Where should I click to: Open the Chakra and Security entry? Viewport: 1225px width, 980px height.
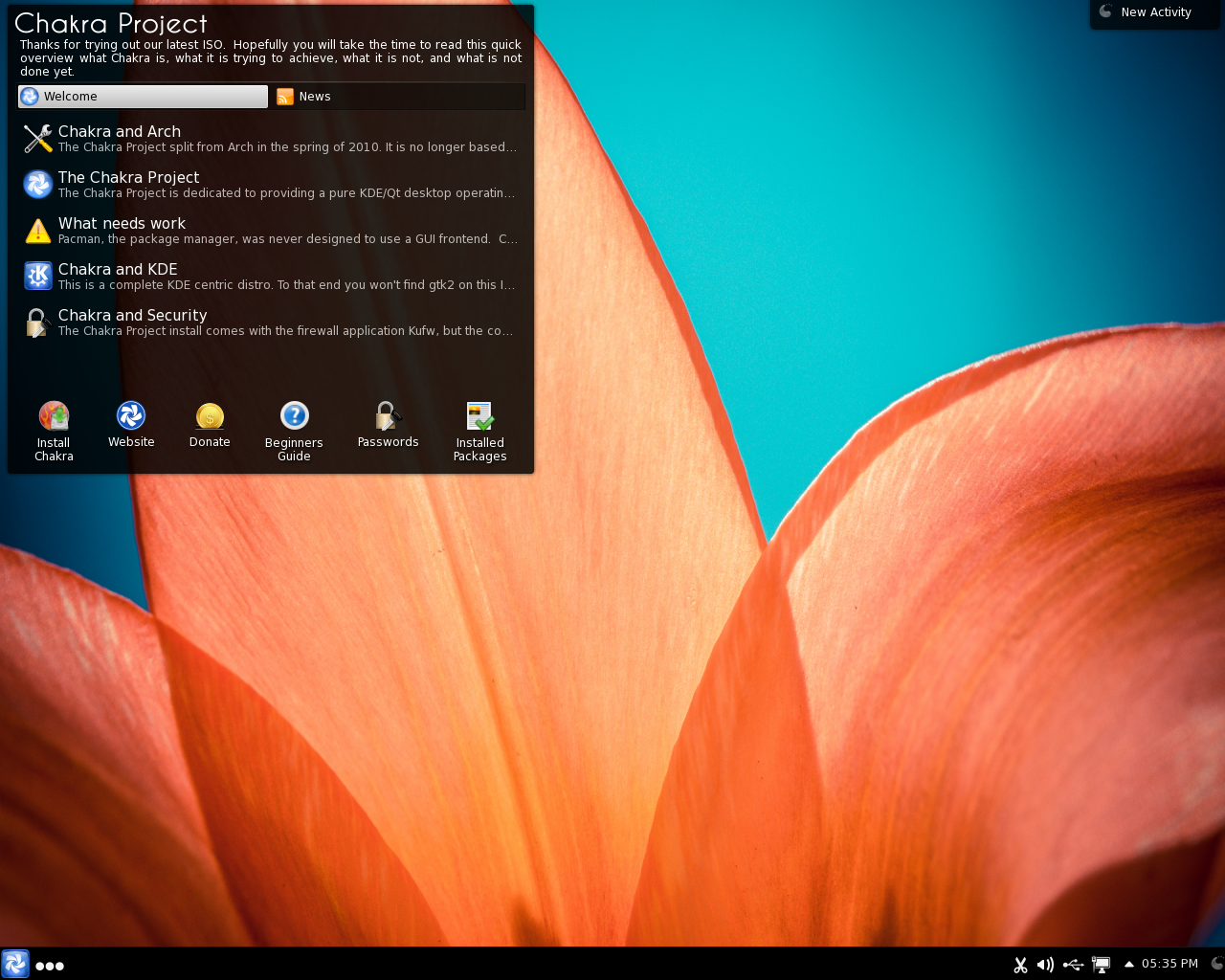(270, 323)
